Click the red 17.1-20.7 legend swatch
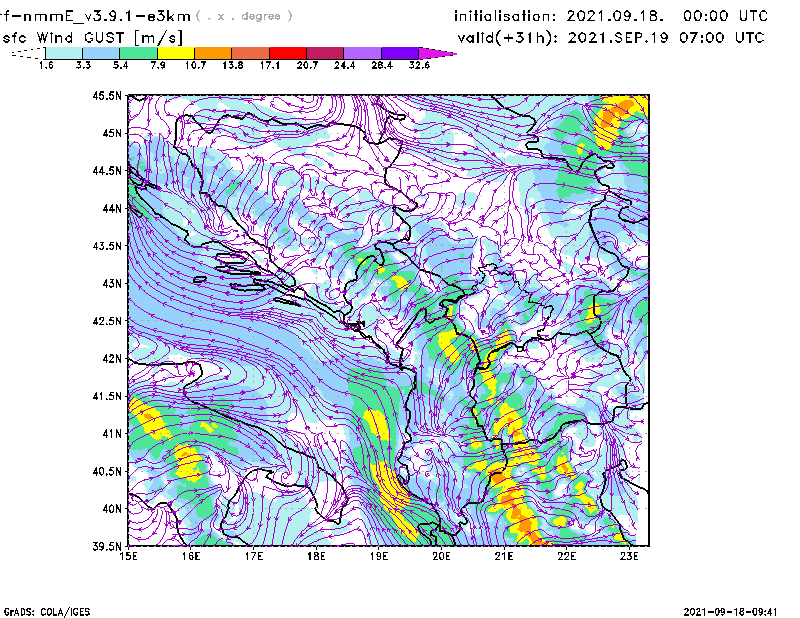 [288, 53]
